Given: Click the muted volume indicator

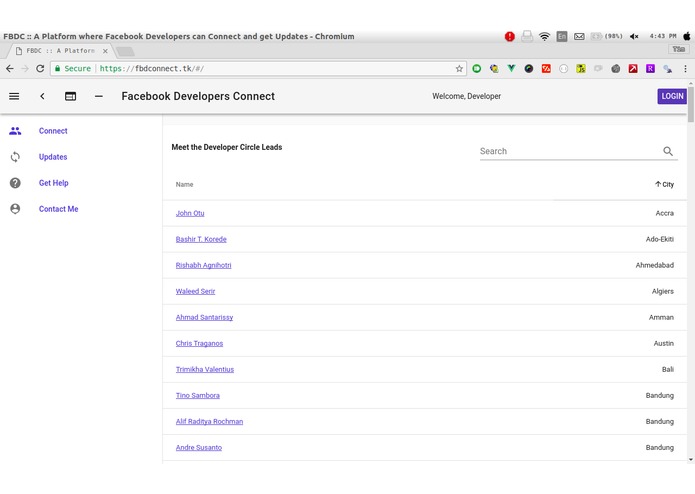Looking at the screenshot, I should (x=634, y=36).
